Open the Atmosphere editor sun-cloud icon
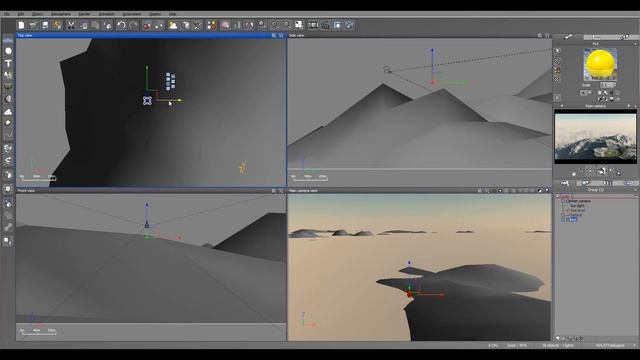640x360 pixels. coord(173,25)
